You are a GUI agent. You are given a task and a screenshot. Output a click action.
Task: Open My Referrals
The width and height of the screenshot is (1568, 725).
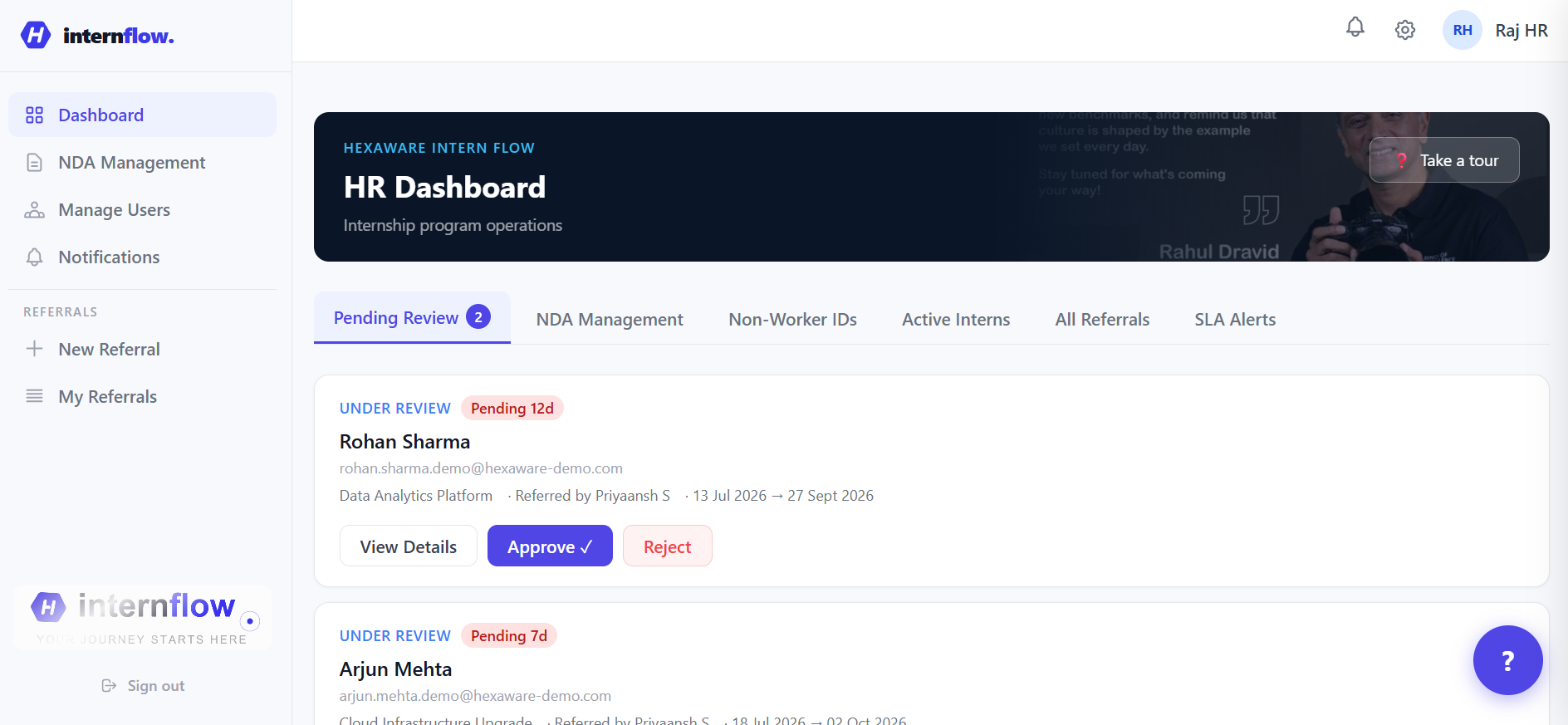[x=142, y=396]
